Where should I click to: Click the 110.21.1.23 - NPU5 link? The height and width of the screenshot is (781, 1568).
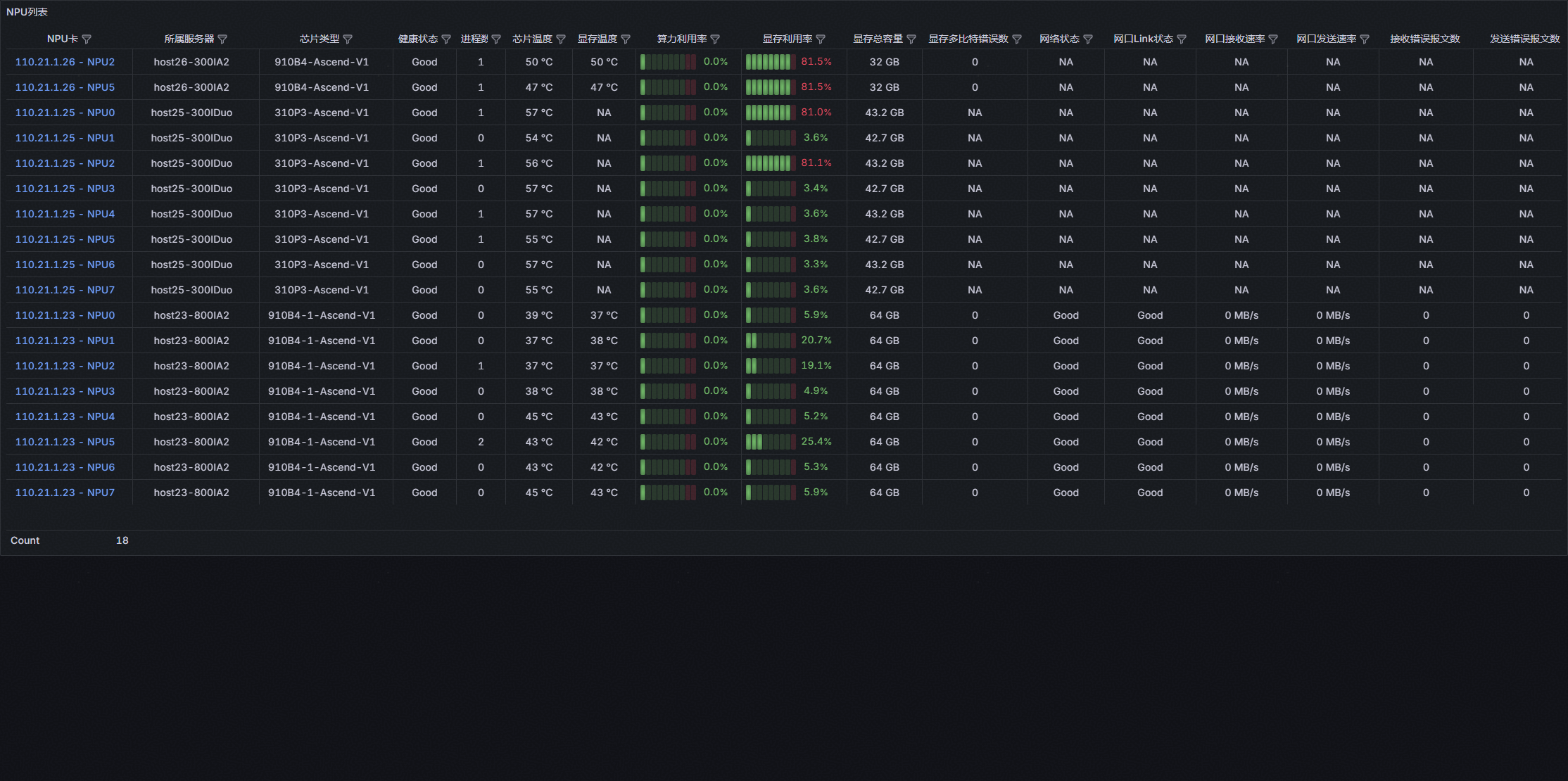(65, 442)
